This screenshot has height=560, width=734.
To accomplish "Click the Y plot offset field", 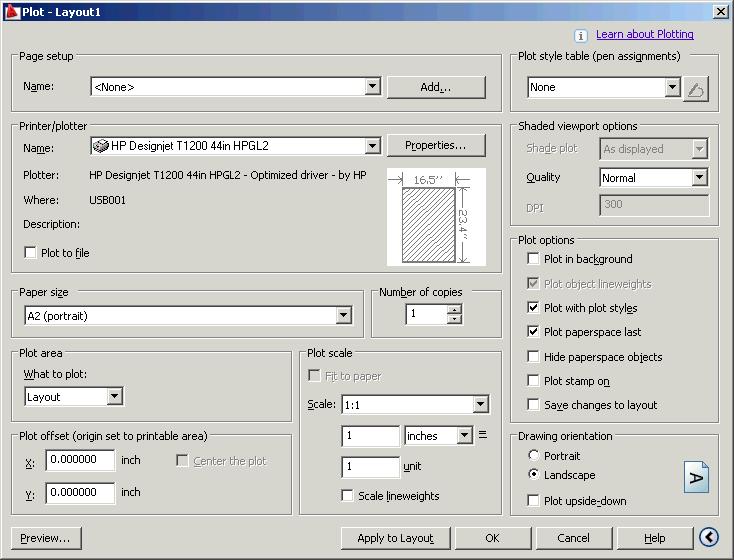I will tap(80, 493).
